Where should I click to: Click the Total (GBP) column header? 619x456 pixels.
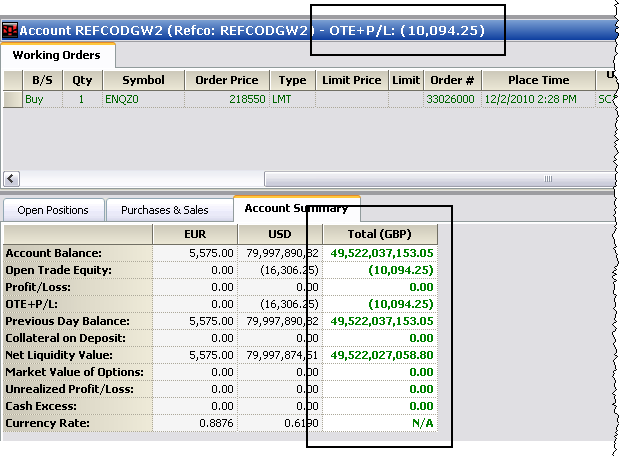click(x=379, y=234)
